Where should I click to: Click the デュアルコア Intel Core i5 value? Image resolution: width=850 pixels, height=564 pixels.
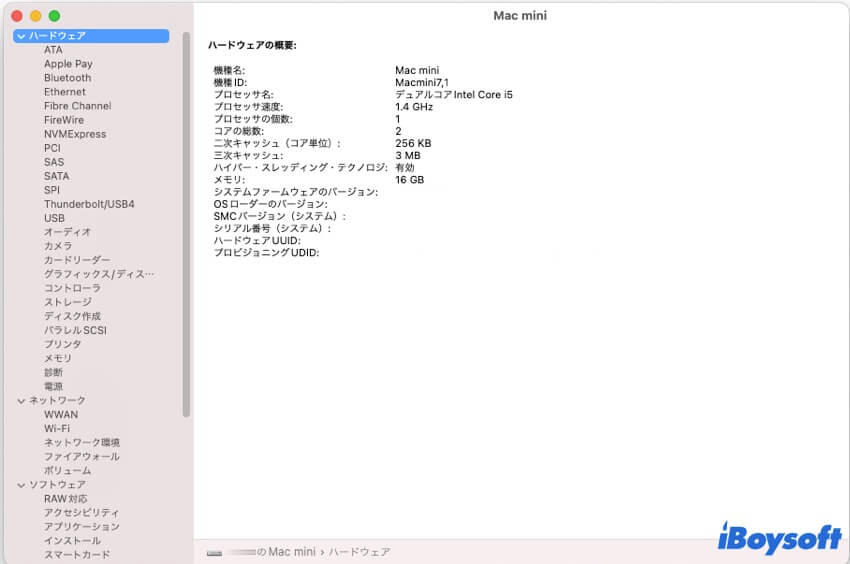[x=454, y=95]
